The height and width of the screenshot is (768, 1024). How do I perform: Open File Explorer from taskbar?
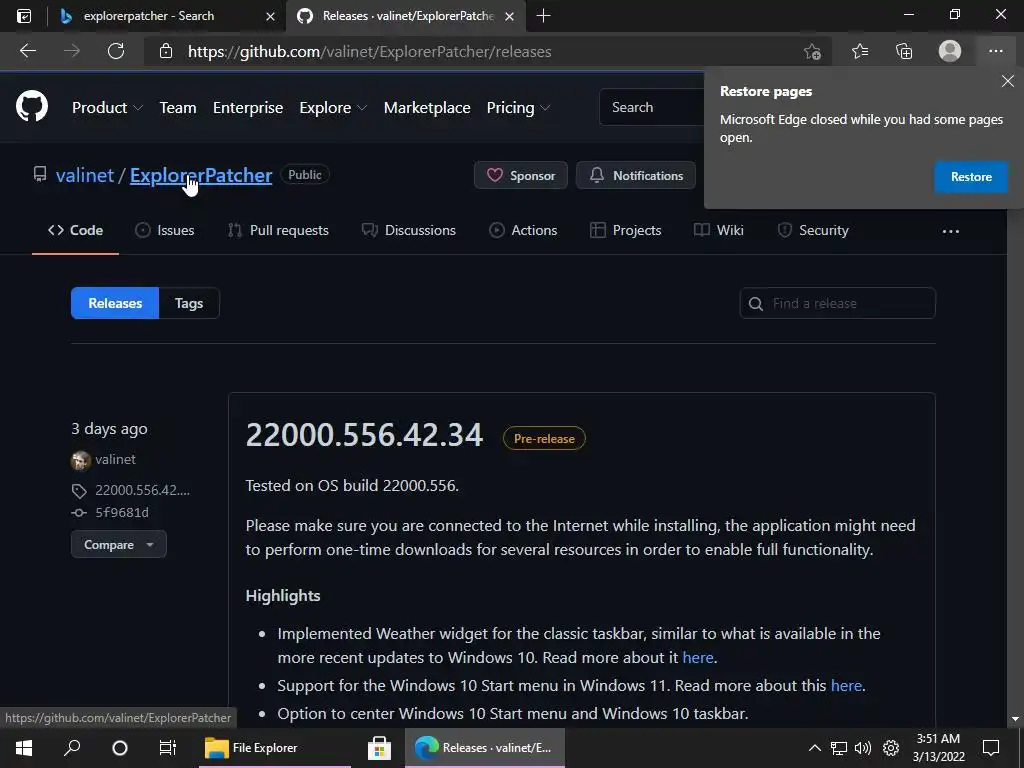[274, 748]
